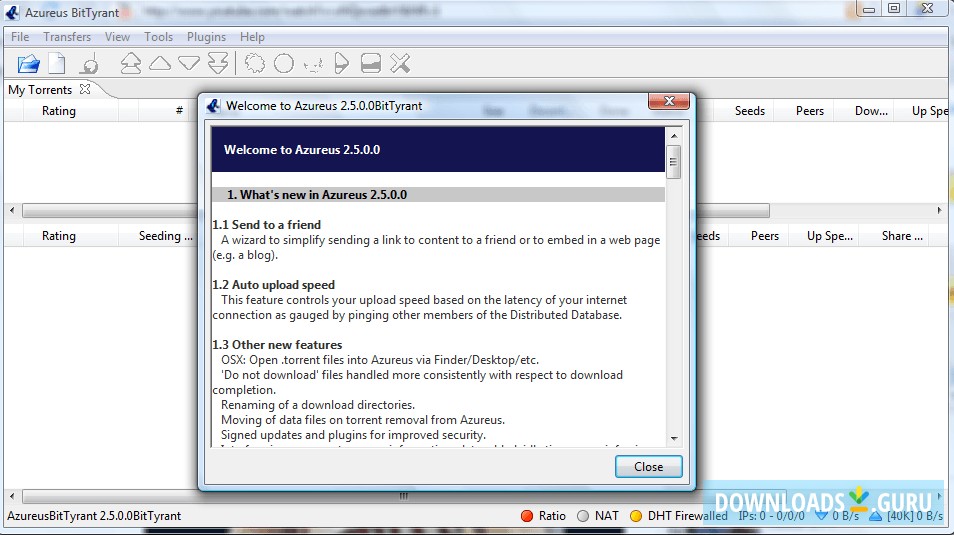Click the faint dotted toolbar icon

pyautogui.click(x=313, y=64)
